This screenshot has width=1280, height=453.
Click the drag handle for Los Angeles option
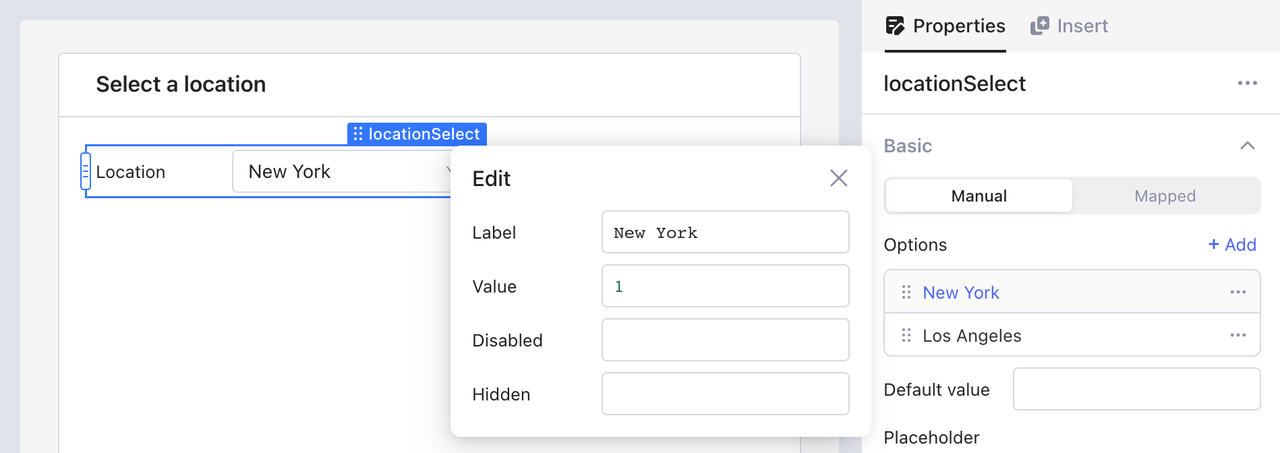906,336
